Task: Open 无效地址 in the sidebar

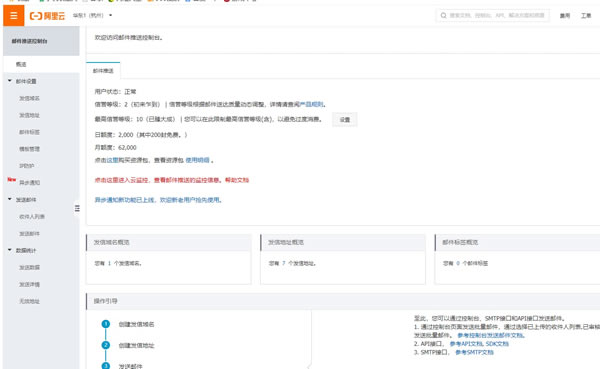Action: point(29,301)
